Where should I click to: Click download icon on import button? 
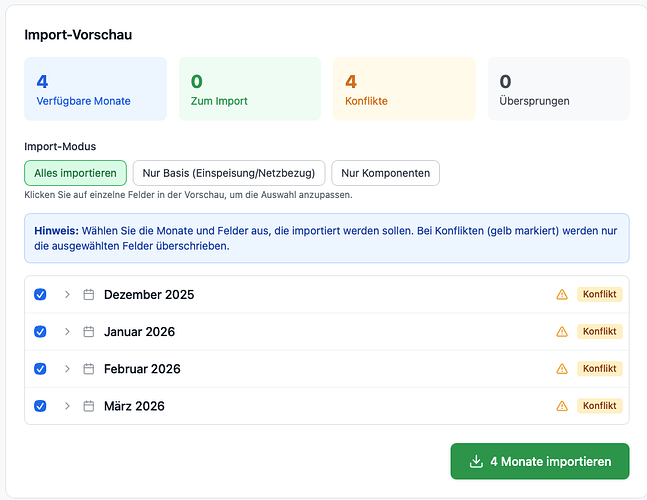[x=476, y=461]
